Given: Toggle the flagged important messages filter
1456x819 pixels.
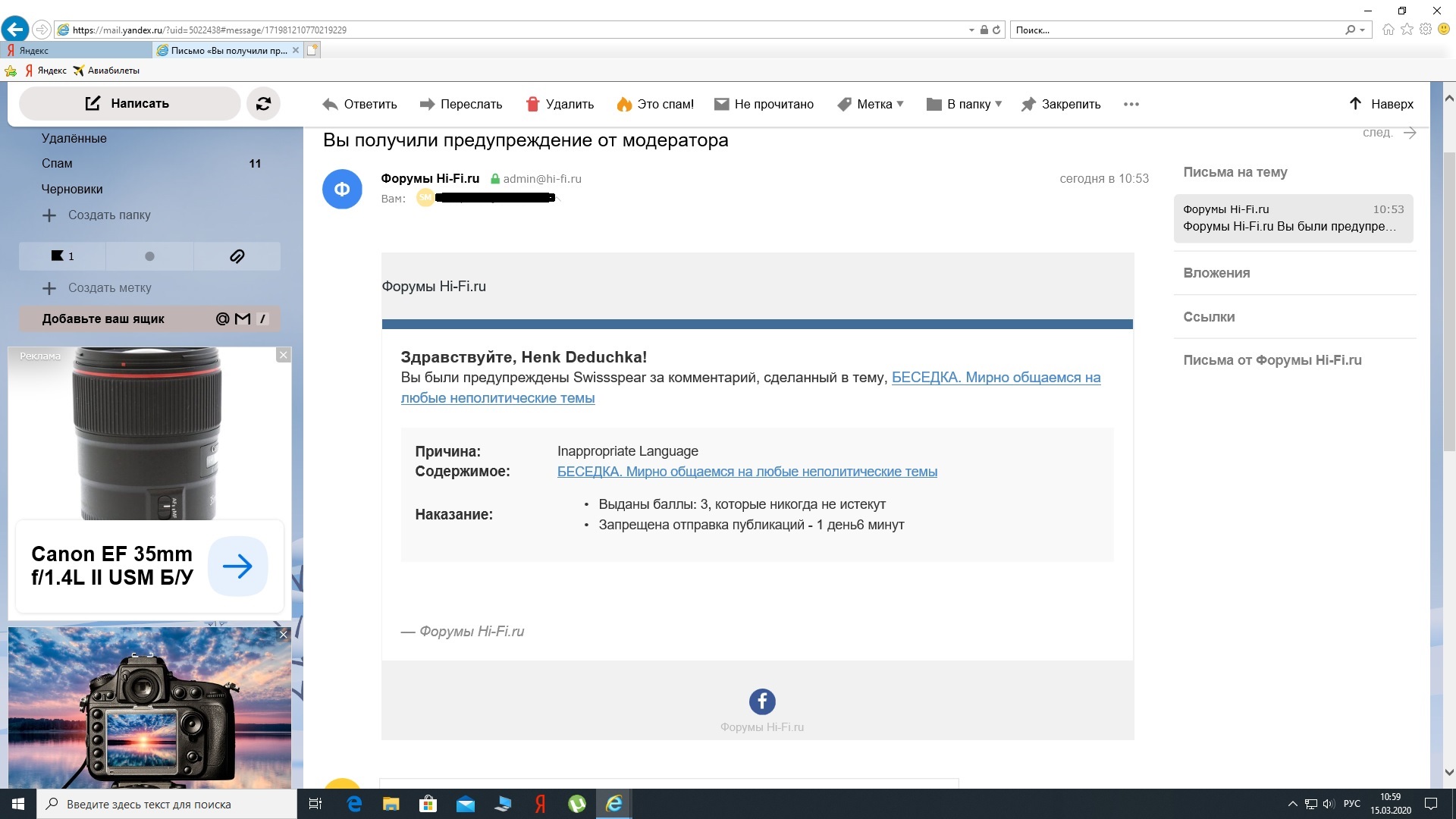Looking at the screenshot, I should 62,256.
